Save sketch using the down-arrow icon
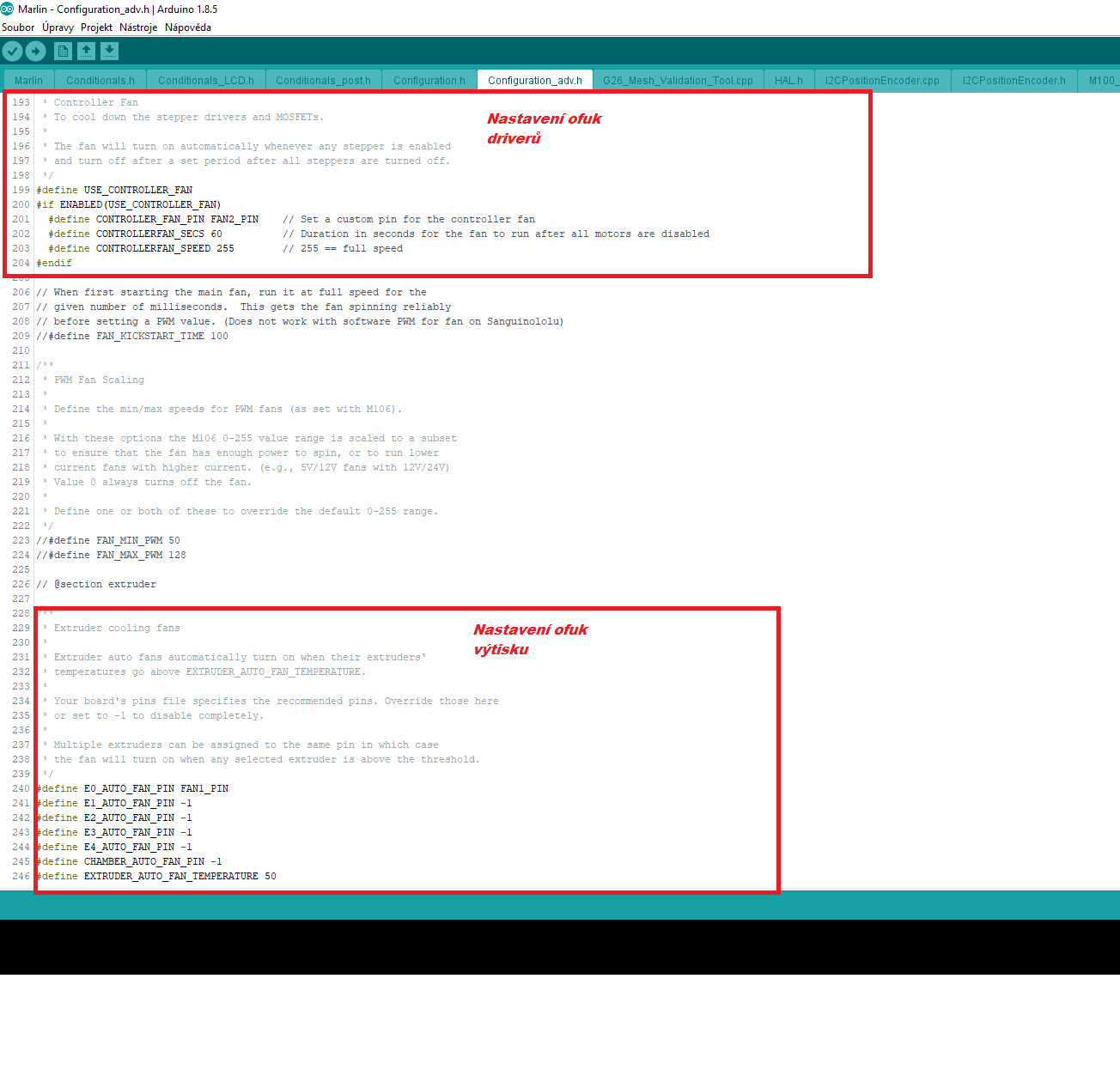This screenshot has width=1120, height=1082. [x=109, y=52]
